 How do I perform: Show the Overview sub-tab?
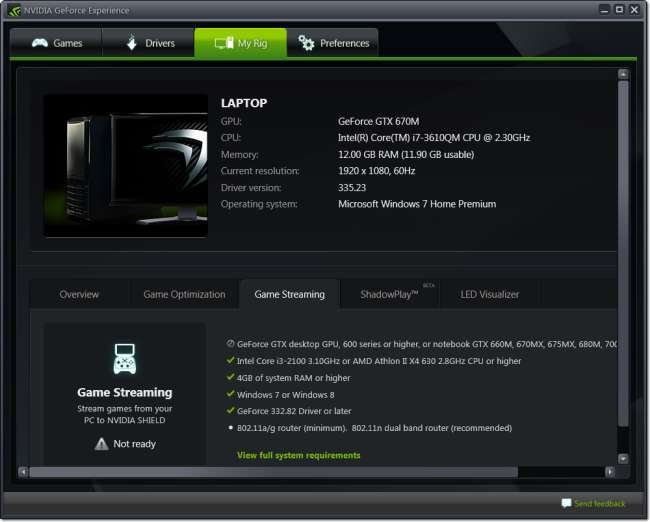point(79,294)
